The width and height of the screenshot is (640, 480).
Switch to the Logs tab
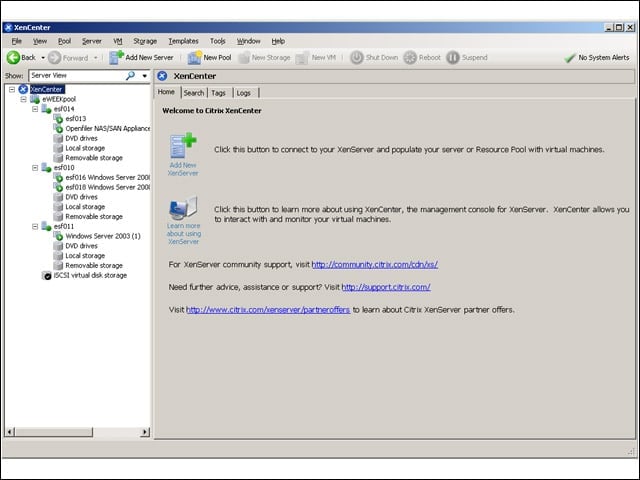[x=244, y=93]
